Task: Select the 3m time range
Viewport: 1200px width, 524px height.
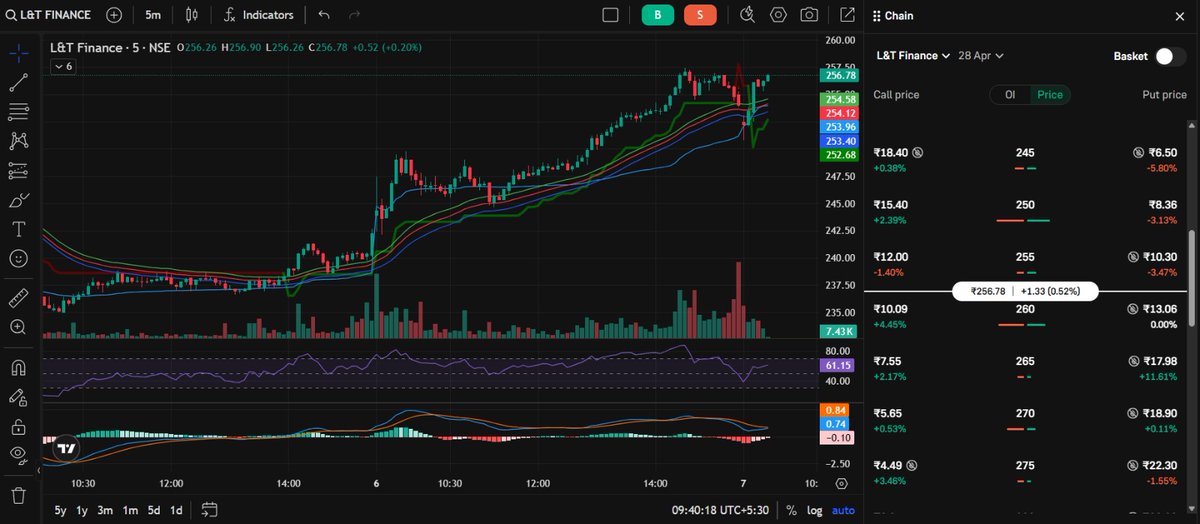Action: [x=106, y=510]
